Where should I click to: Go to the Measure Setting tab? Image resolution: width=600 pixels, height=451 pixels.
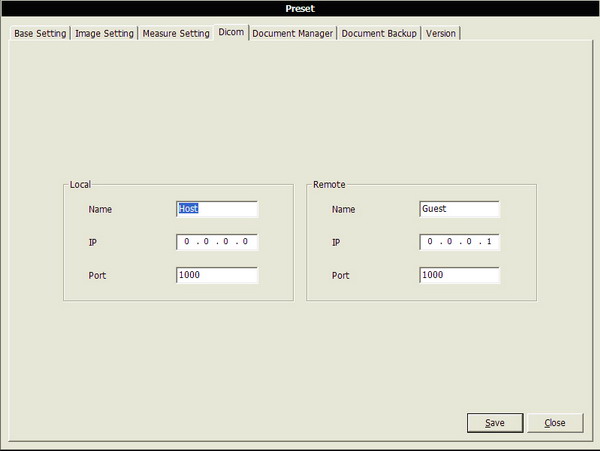175,33
